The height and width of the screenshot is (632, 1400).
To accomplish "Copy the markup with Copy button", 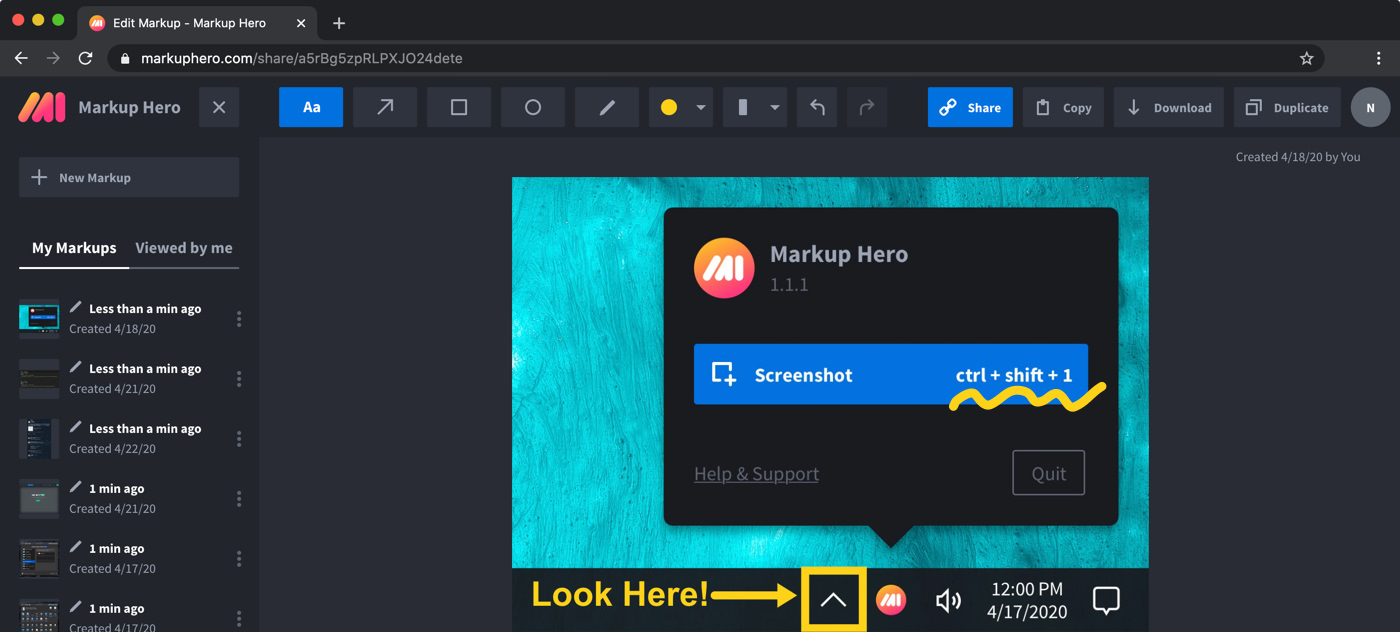I will [x=1063, y=107].
